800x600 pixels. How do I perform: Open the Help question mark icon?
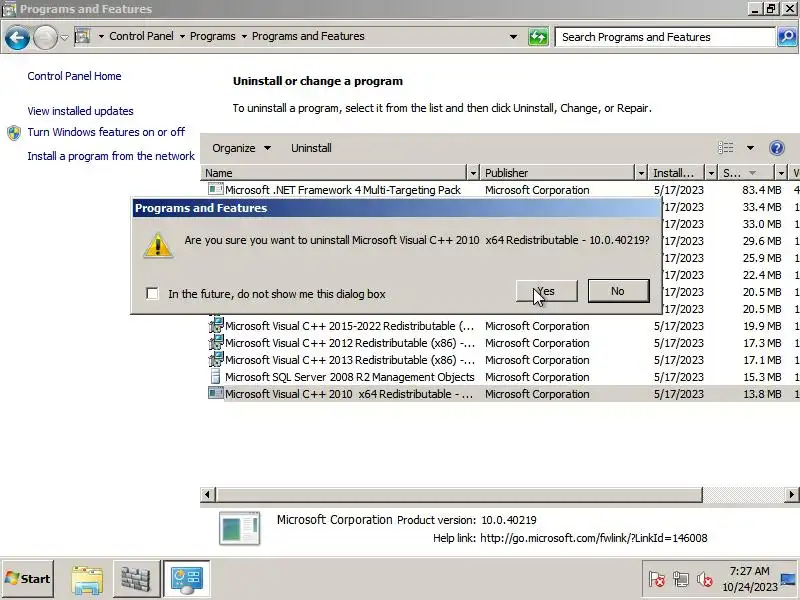777,148
